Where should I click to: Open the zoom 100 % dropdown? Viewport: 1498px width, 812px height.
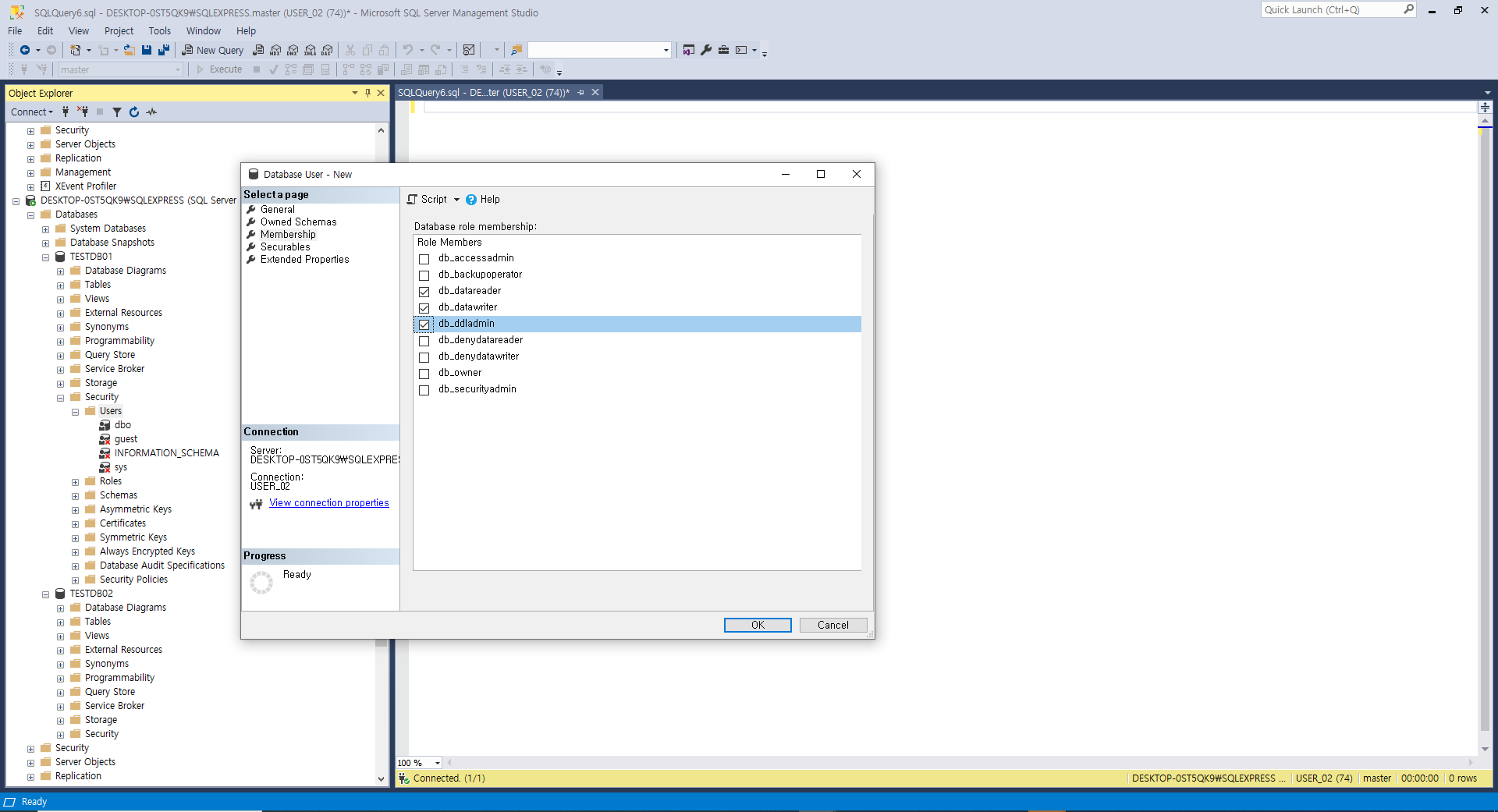[438, 763]
